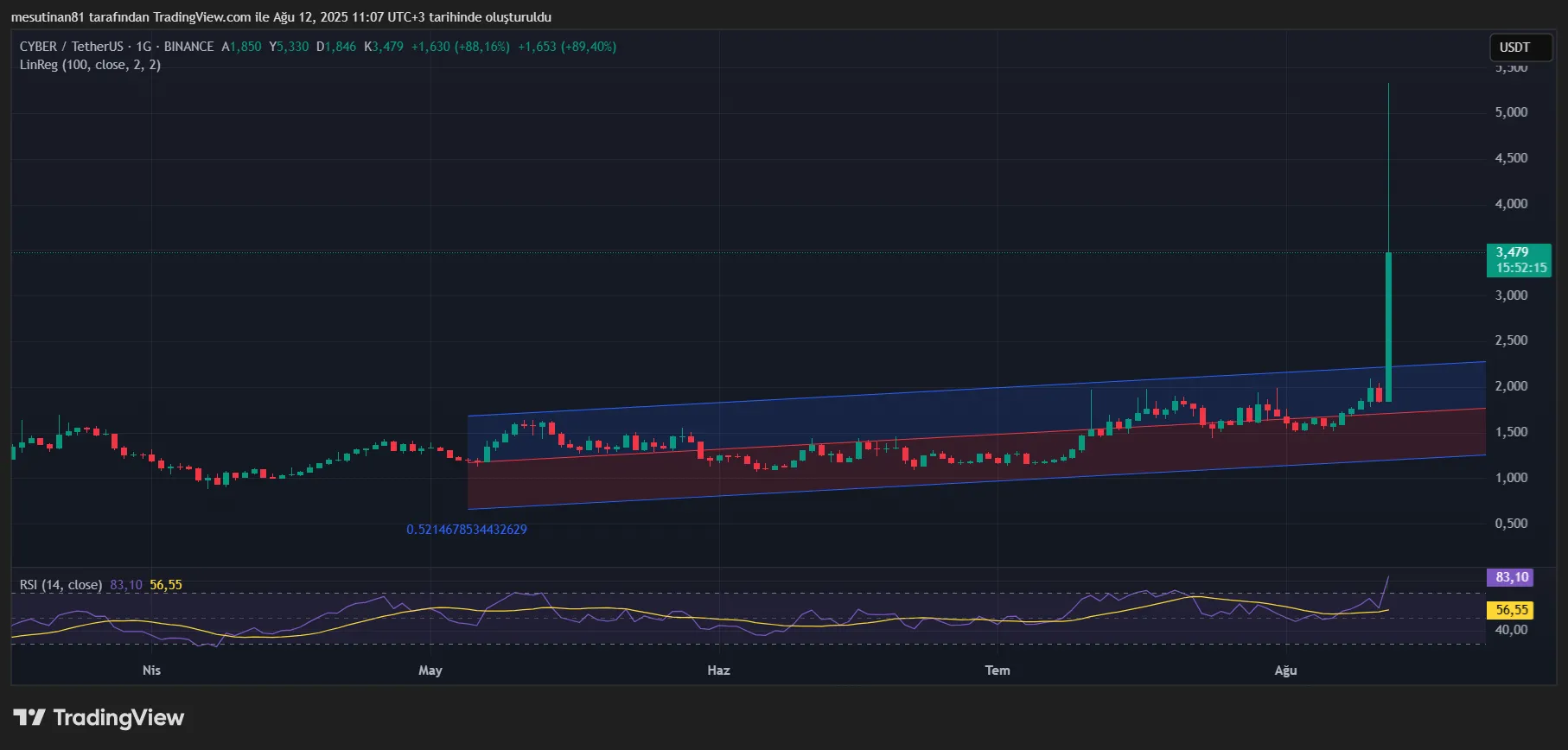Click the 3,479 current price label
The width and height of the screenshot is (1568, 750).
(1519, 260)
